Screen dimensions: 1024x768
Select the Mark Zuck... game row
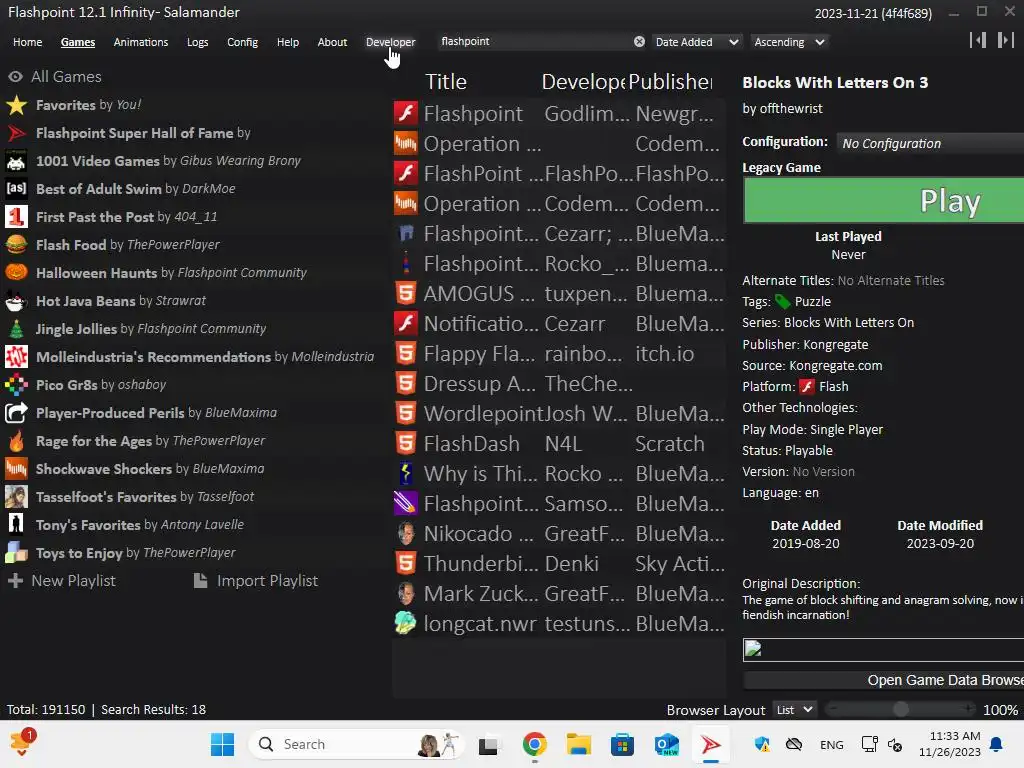[560, 594]
